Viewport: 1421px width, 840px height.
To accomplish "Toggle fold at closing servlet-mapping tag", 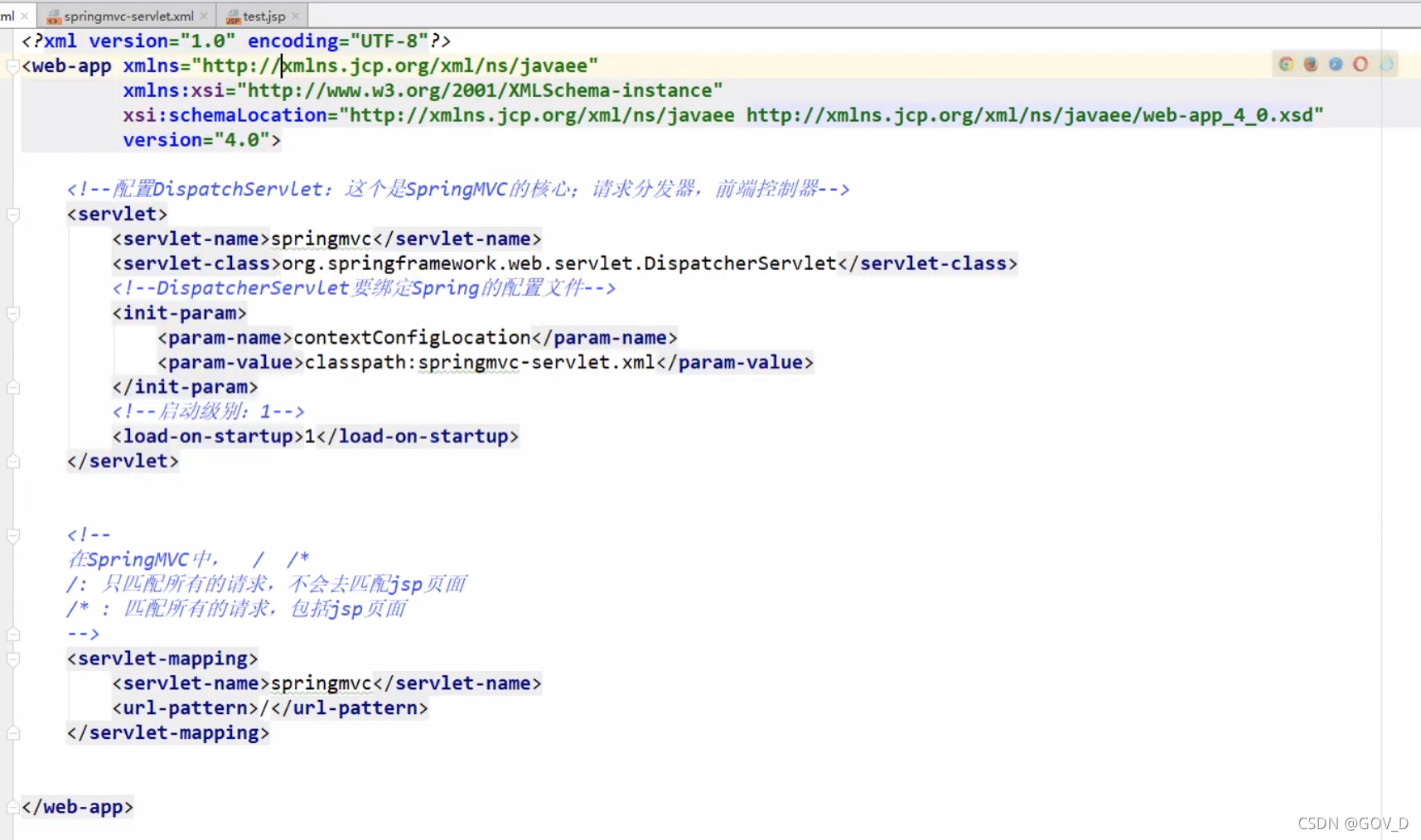I will coord(13,733).
